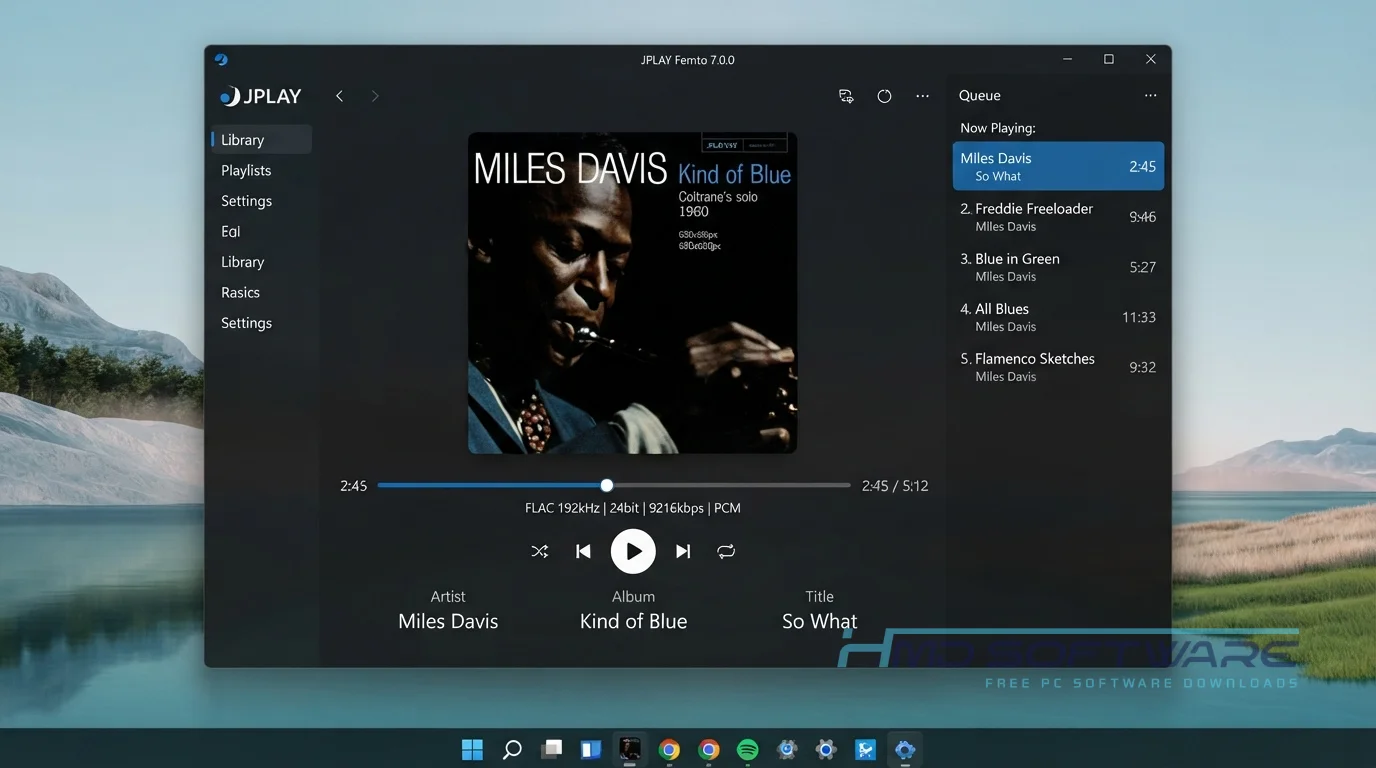Click the 2:45 / 5:12 time display

coord(895,486)
